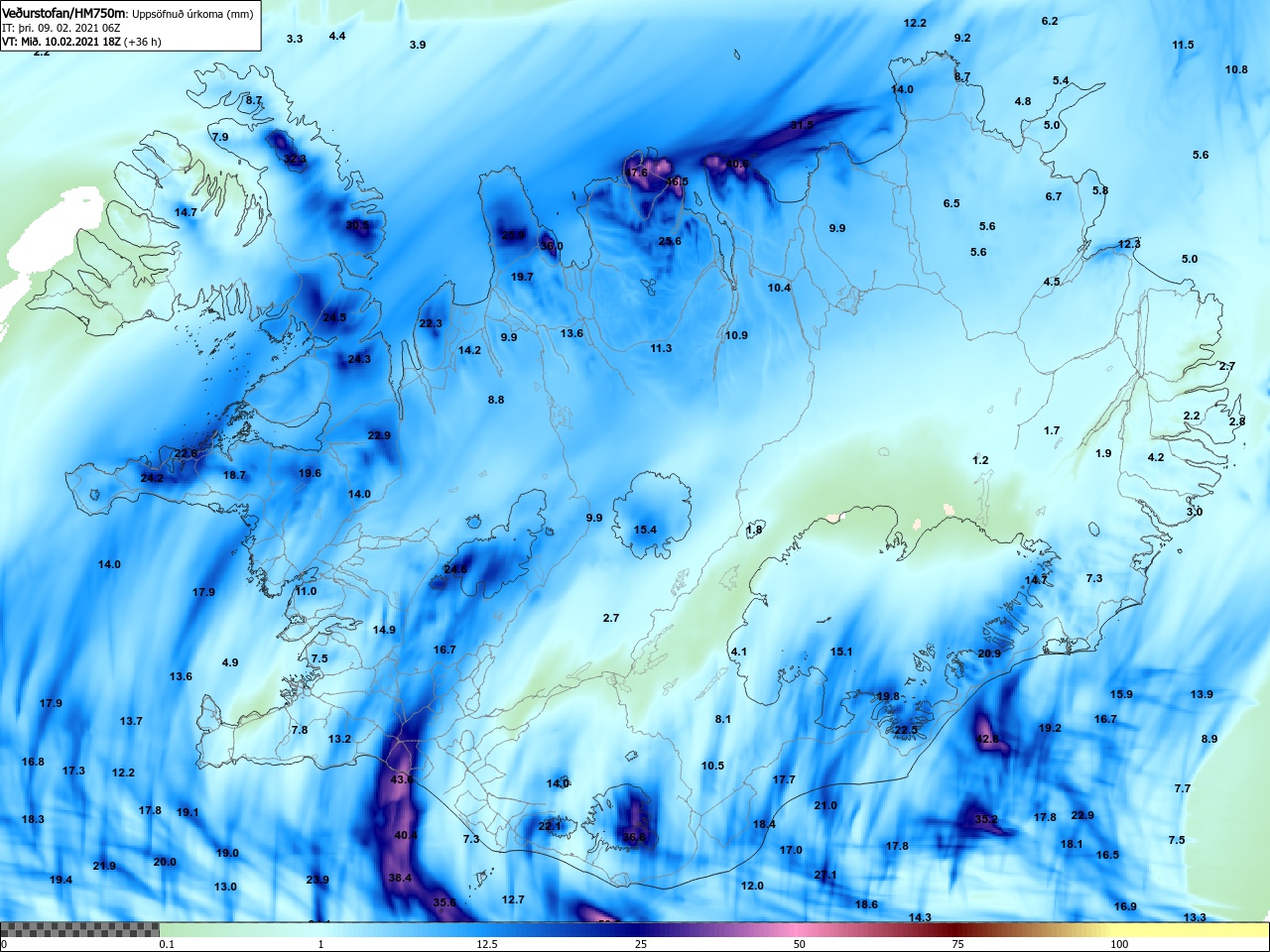The image size is (1270, 952).
Task: Click the precipitation value 27.1
Action: coord(825,875)
